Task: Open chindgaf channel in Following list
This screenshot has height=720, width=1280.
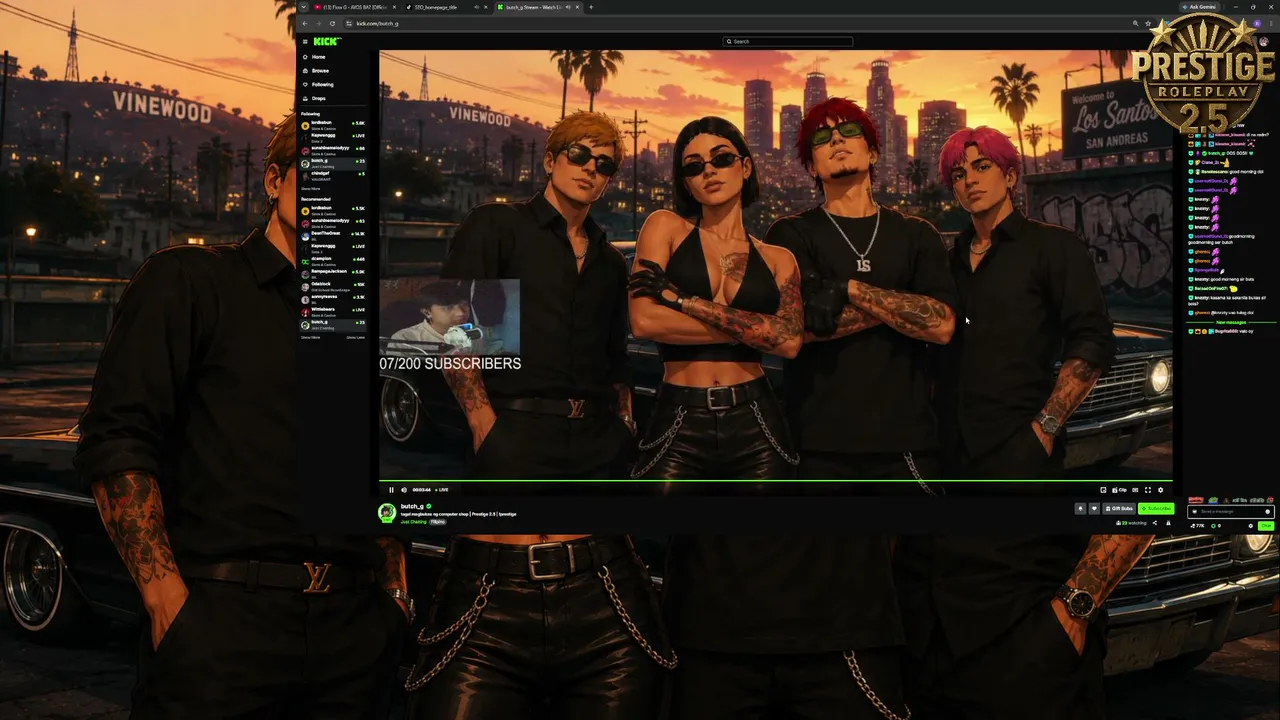Action: (335, 176)
